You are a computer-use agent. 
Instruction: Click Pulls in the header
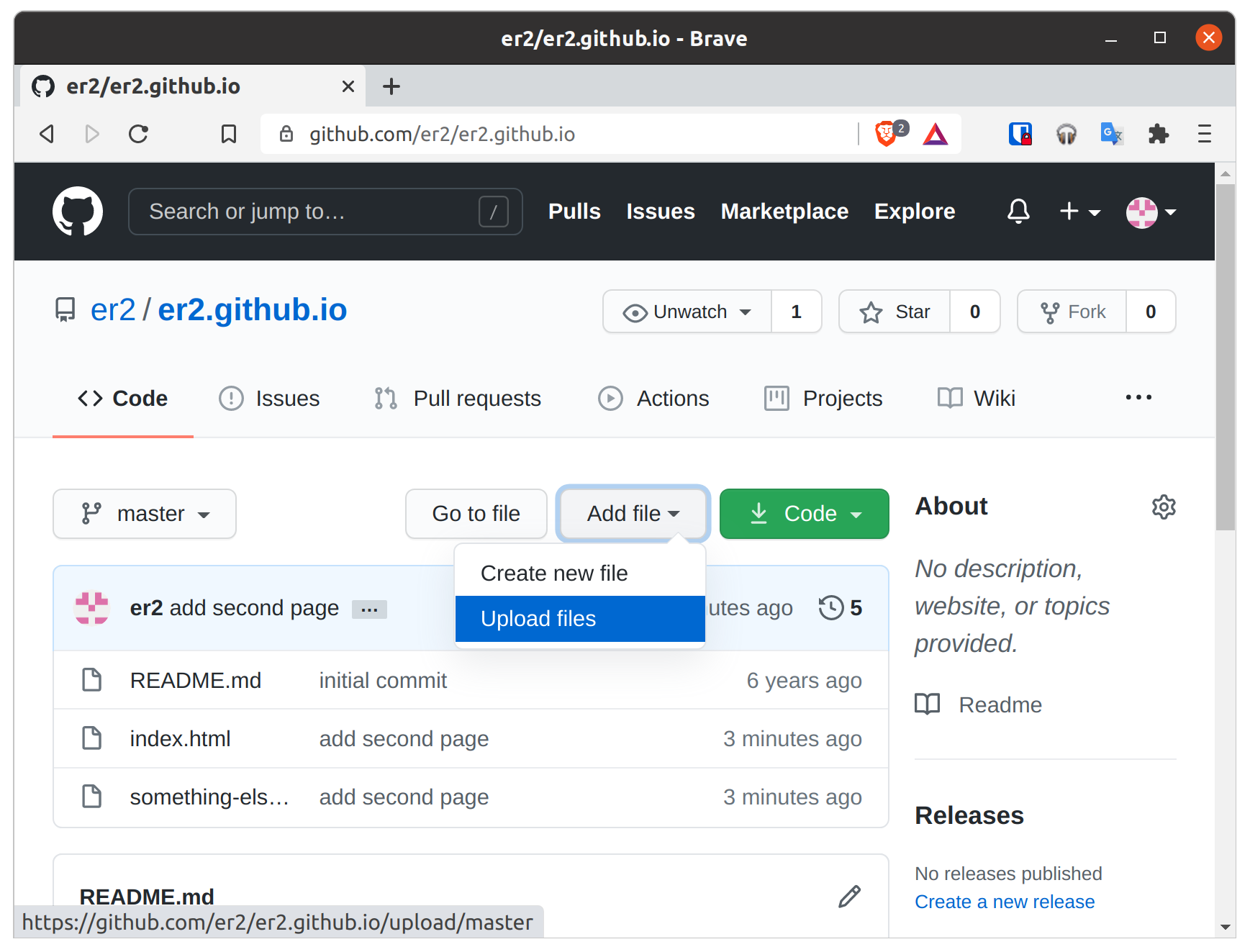click(x=574, y=212)
